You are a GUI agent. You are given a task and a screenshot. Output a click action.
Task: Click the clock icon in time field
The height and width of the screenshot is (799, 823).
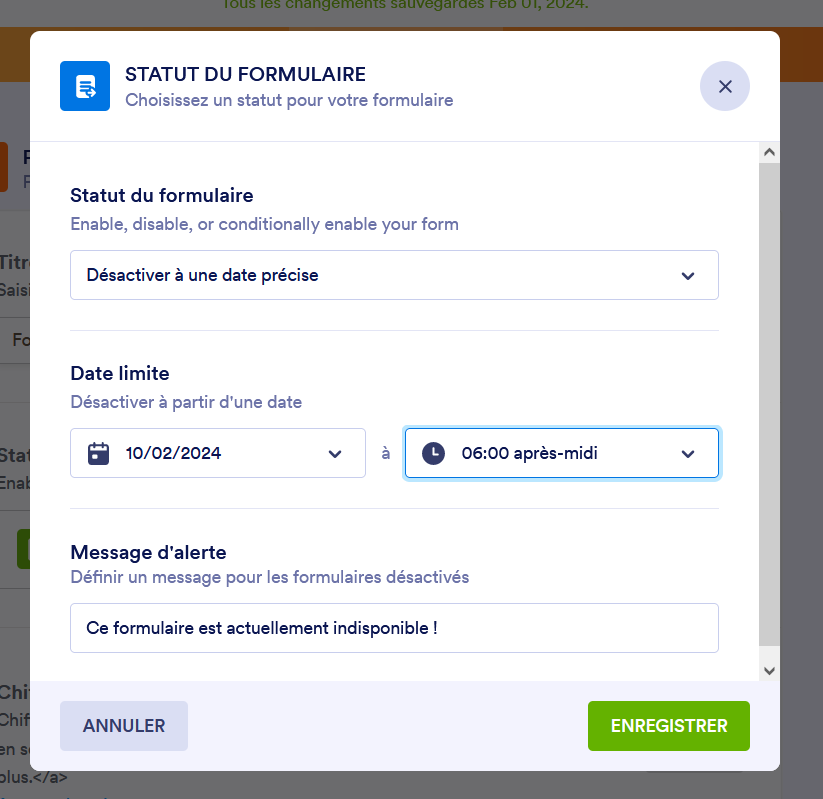[433, 453]
